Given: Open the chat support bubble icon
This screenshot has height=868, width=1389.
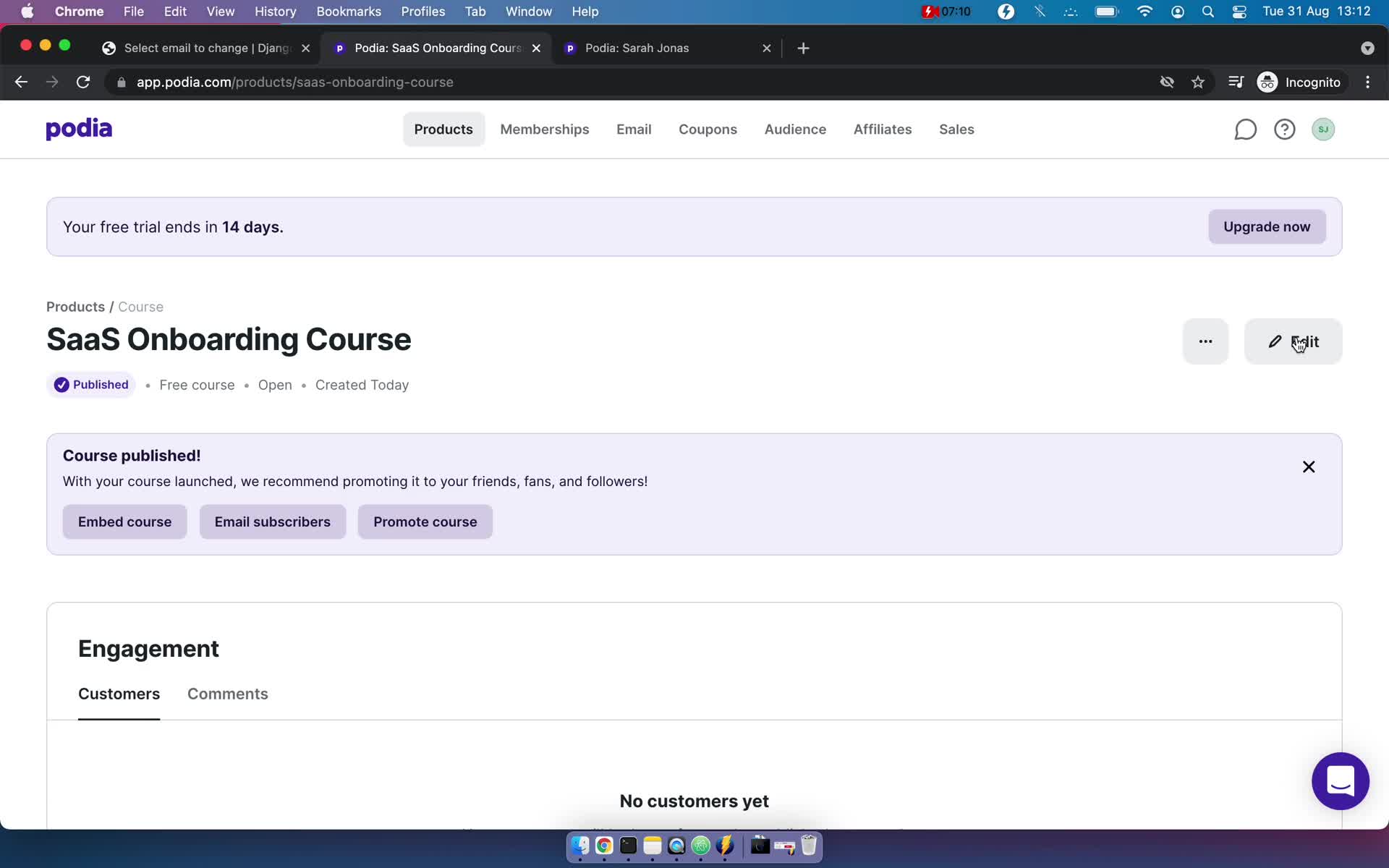Looking at the screenshot, I should point(1340,781).
